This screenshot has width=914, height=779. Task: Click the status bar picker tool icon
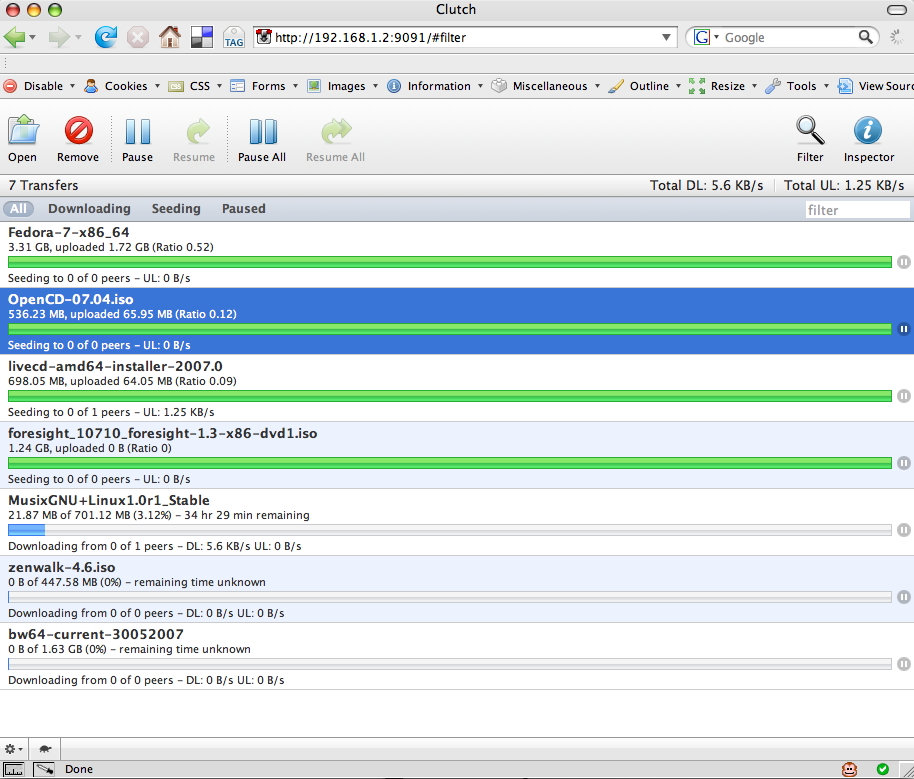pyautogui.click(x=44, y=769)
